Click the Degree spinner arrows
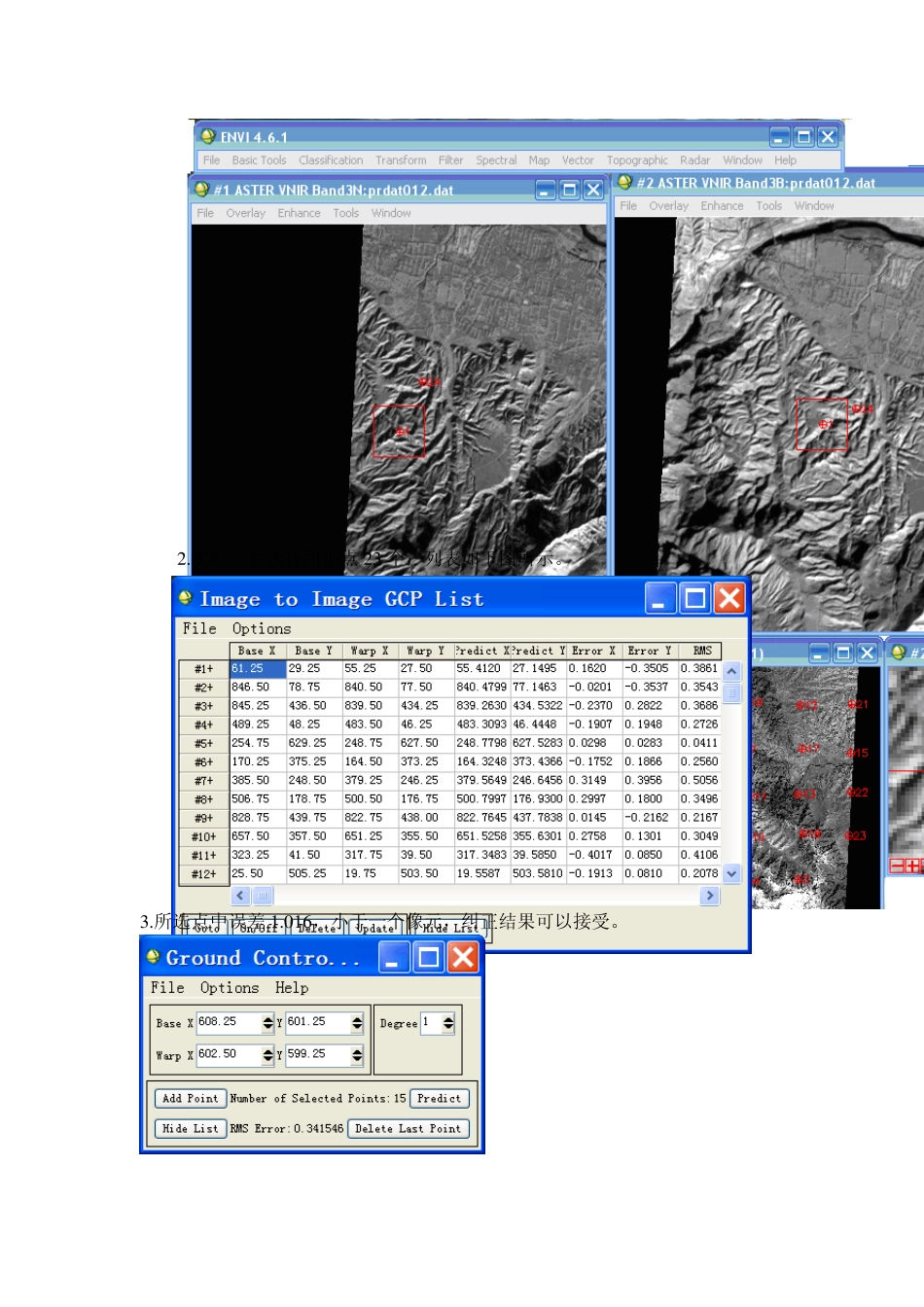This screenshot has width=924, height=1307. (x=447, y=1023)
